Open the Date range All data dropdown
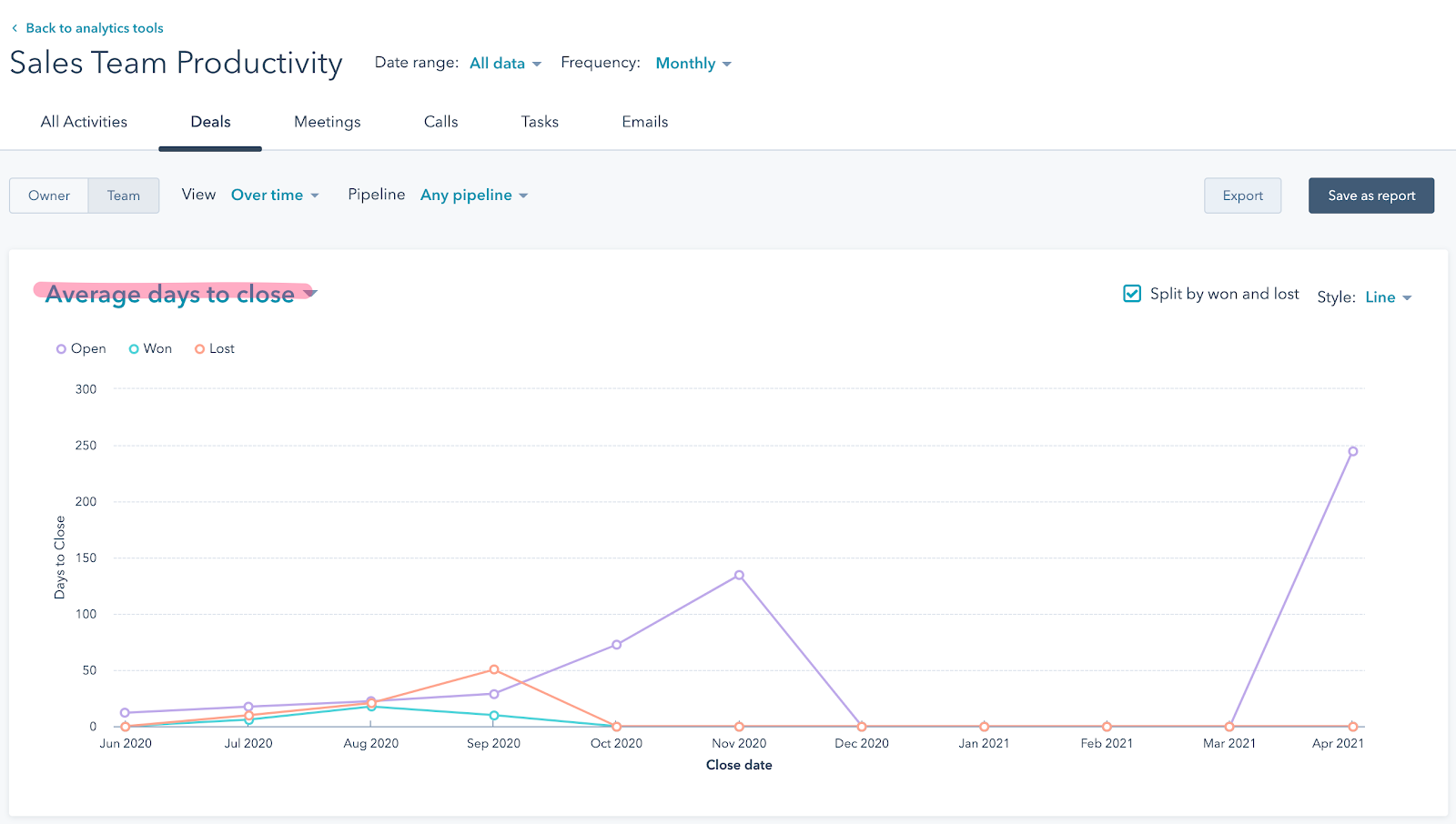The width and height of the screenshot is (1456, 824). 505,64
